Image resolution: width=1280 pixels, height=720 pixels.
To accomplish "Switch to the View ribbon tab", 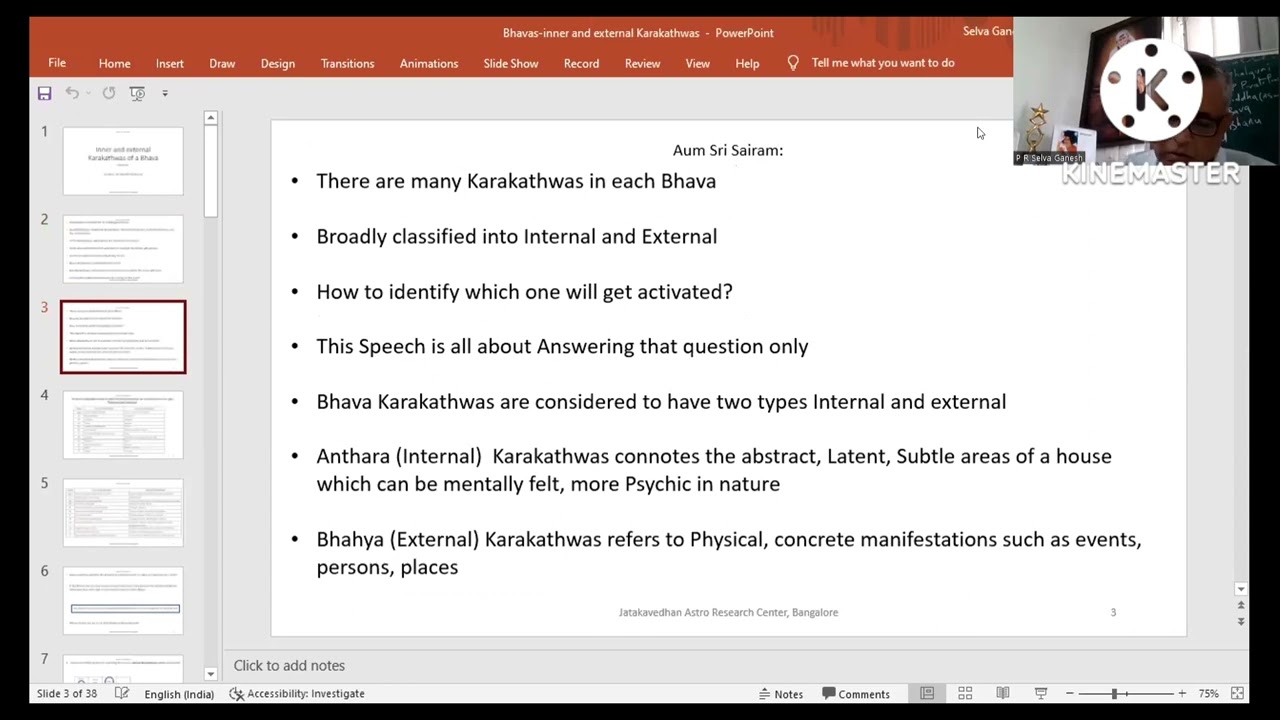I will click(x=697, y=63).
